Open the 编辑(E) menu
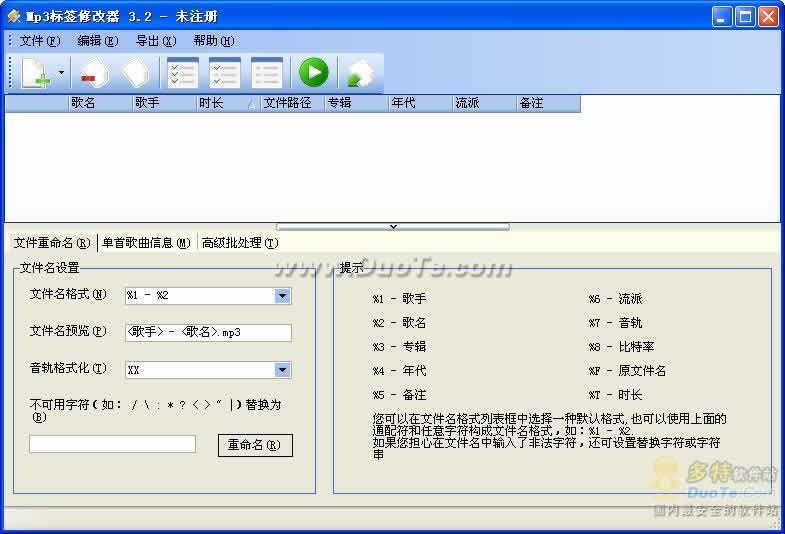 98,41
